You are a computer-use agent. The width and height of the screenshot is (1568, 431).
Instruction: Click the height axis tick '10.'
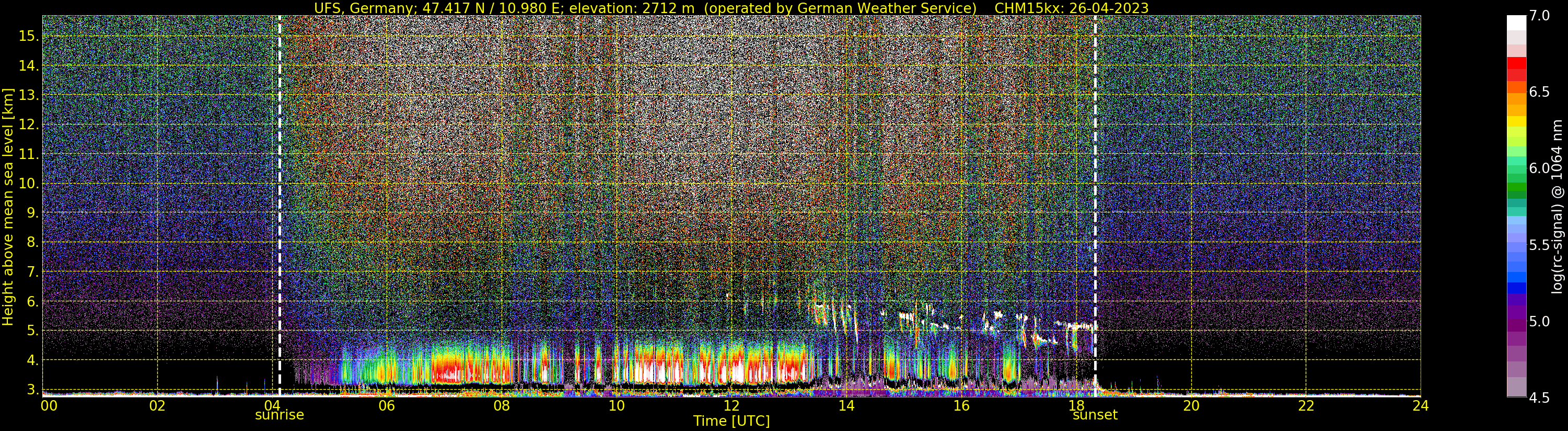(28, 184)
